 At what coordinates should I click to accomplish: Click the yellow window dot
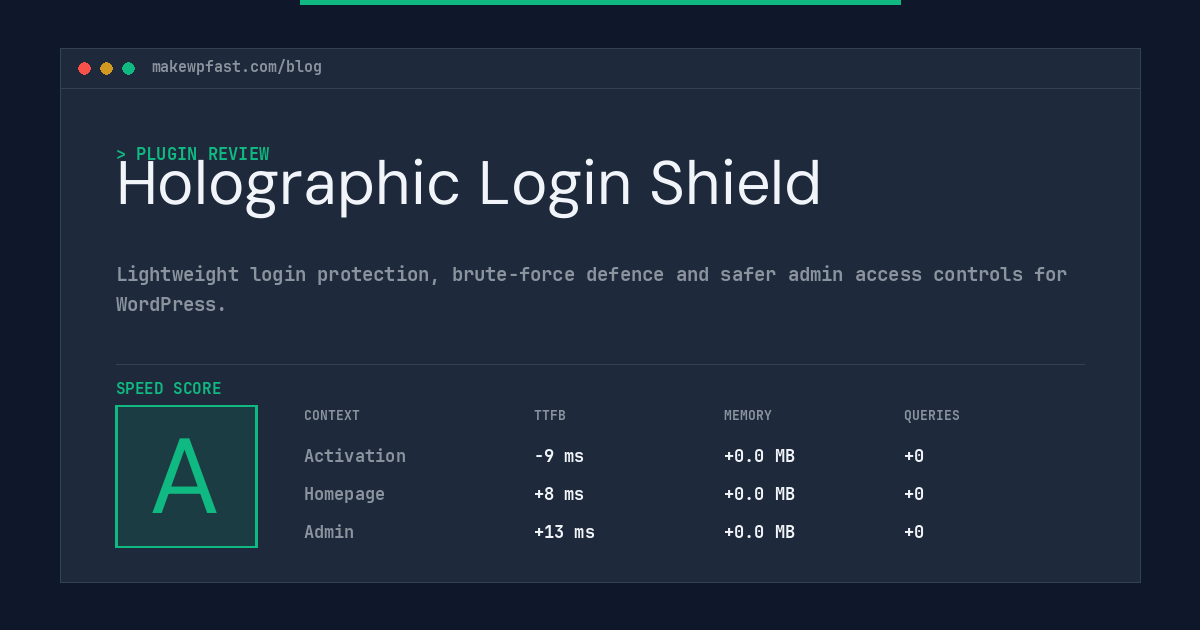pyautogui.click(x=107, y=68)
